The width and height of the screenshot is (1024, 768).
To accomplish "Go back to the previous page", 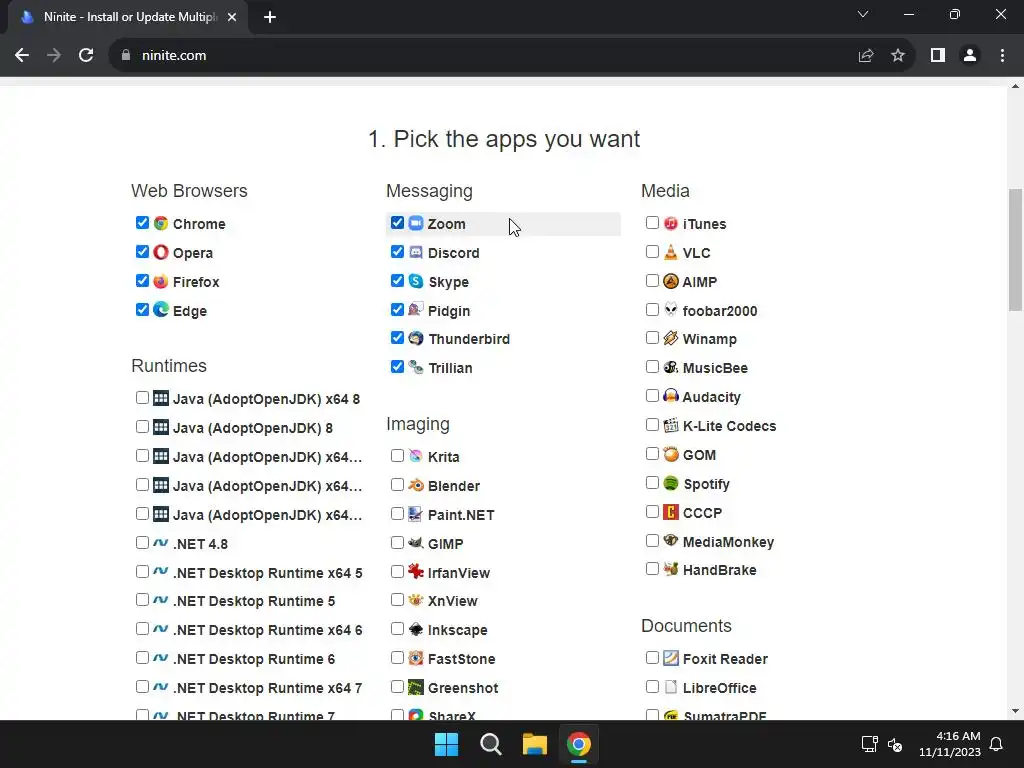I will (x=22, y=56).
